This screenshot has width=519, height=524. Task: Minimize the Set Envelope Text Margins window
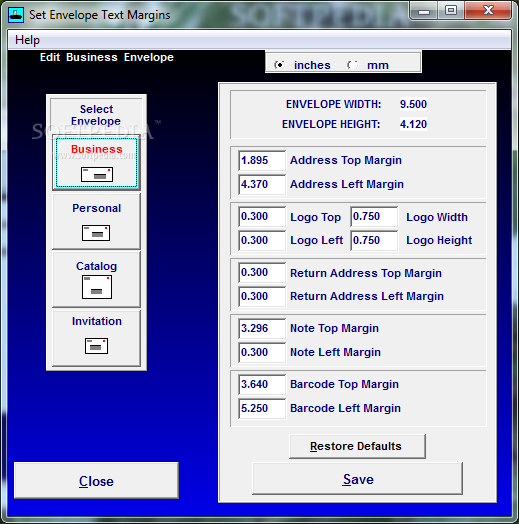423,11
